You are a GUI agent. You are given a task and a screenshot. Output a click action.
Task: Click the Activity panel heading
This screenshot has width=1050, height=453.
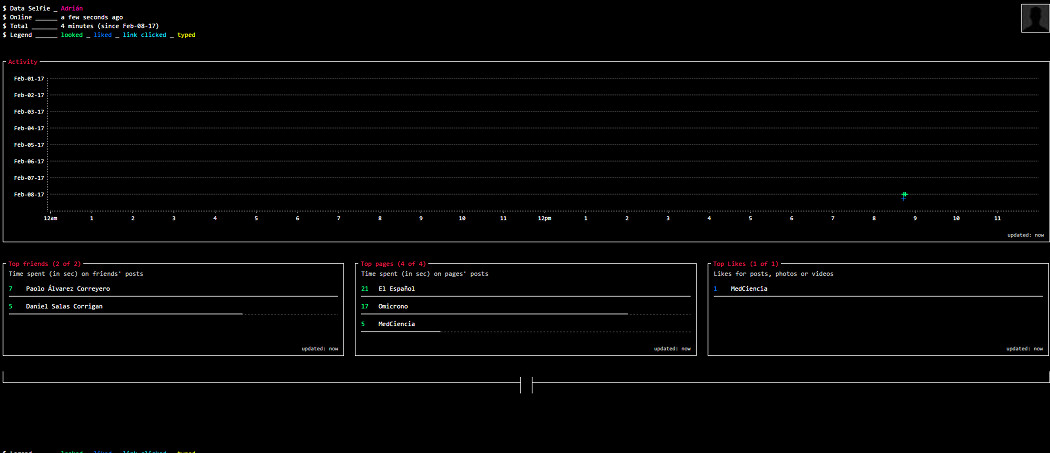point(23,62)
